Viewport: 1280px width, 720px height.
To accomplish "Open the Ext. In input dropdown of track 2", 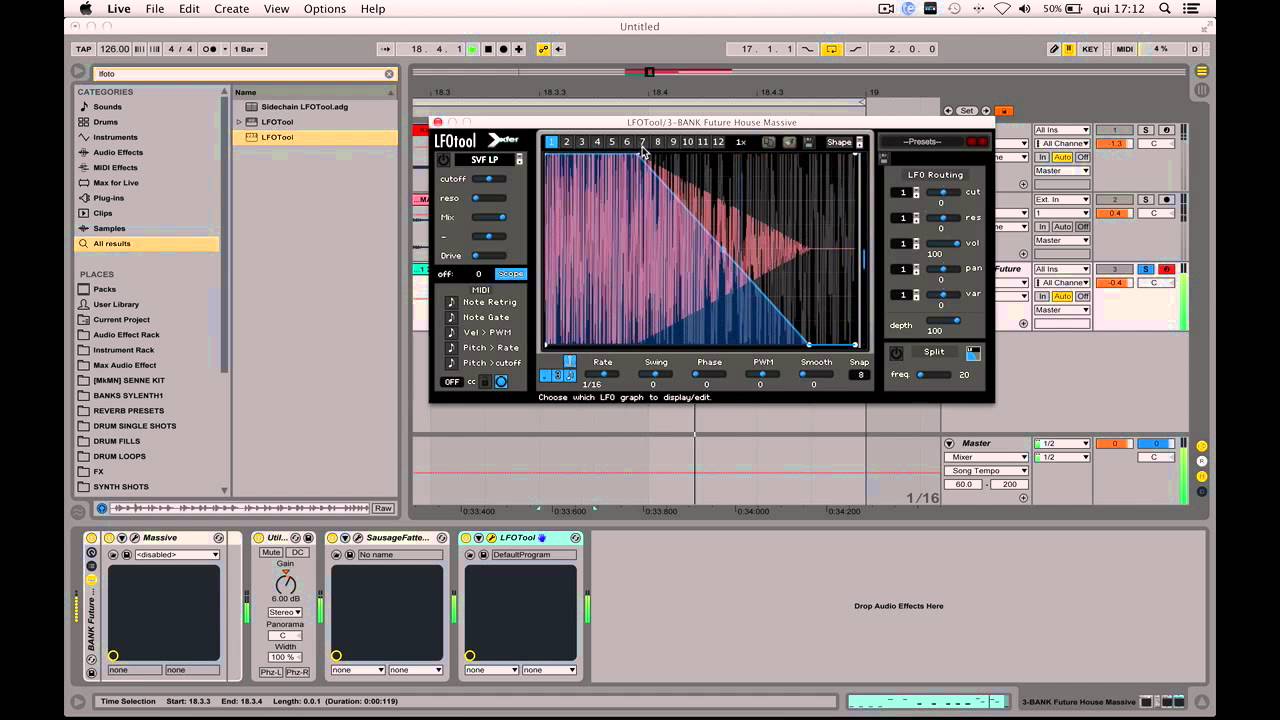I will [1062, 200].
